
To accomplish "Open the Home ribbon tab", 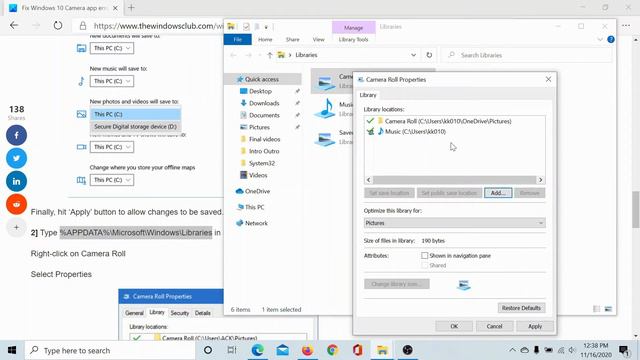I will pos(265,40).
